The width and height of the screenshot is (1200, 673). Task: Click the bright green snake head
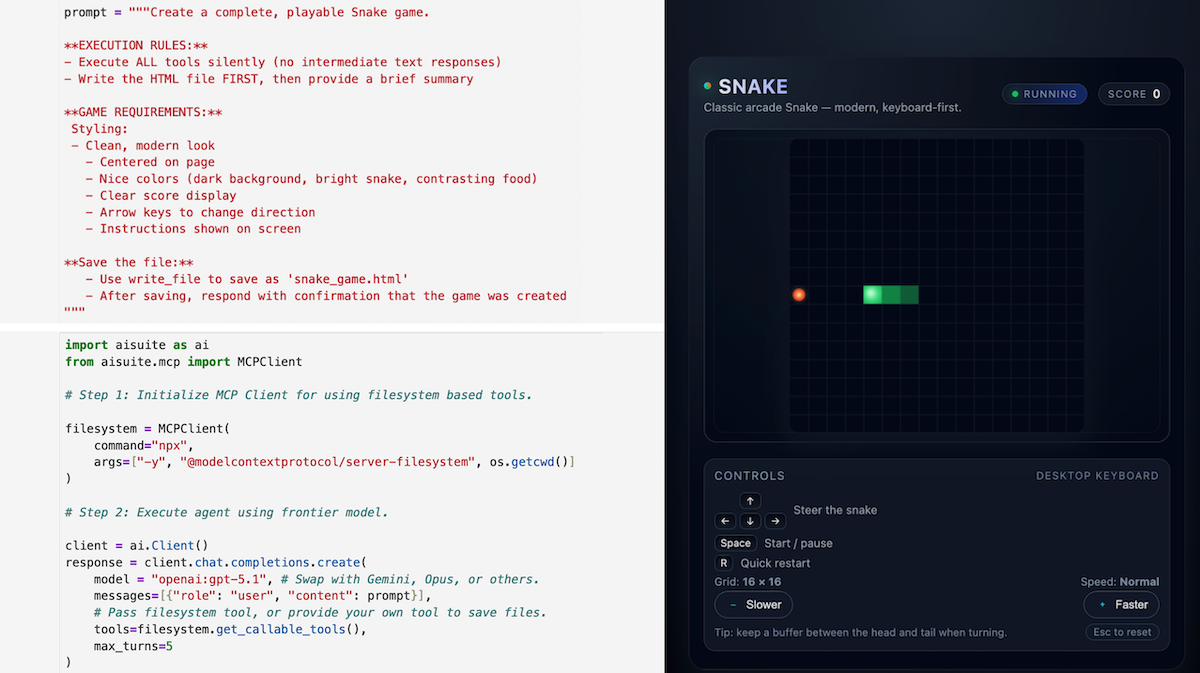click(x=873, y=294)
